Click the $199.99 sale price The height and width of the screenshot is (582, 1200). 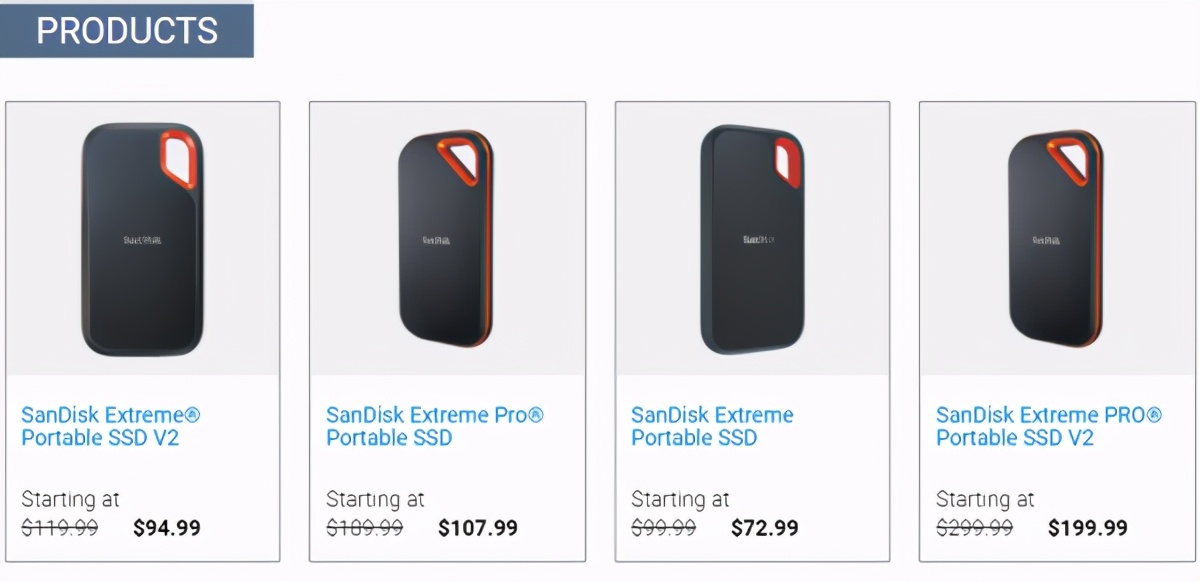click(1088, 528)
